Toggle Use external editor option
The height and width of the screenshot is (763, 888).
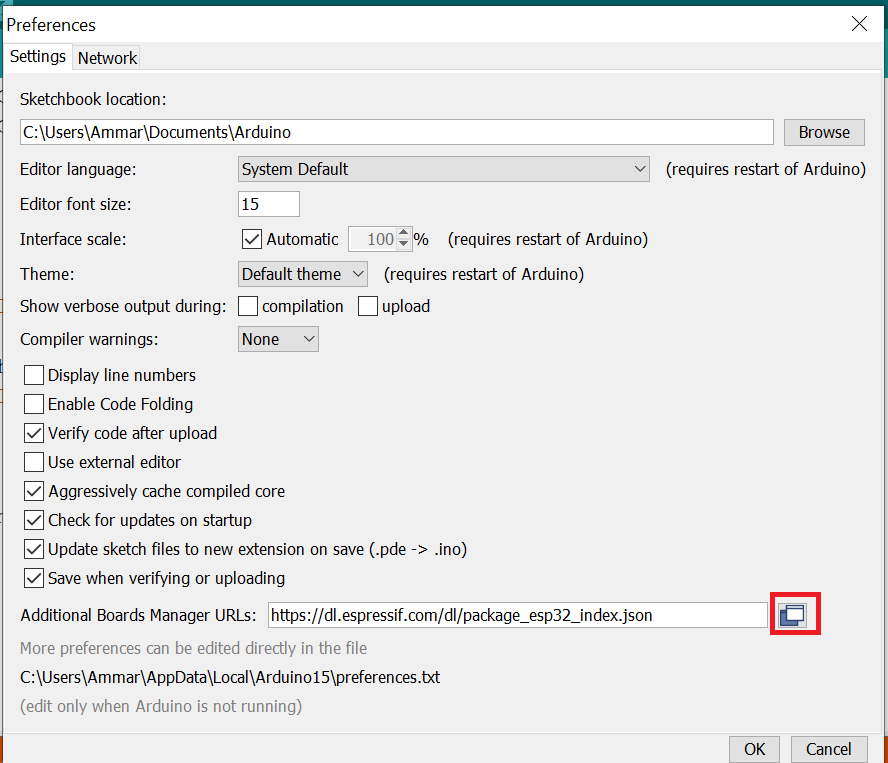[34, 462]
